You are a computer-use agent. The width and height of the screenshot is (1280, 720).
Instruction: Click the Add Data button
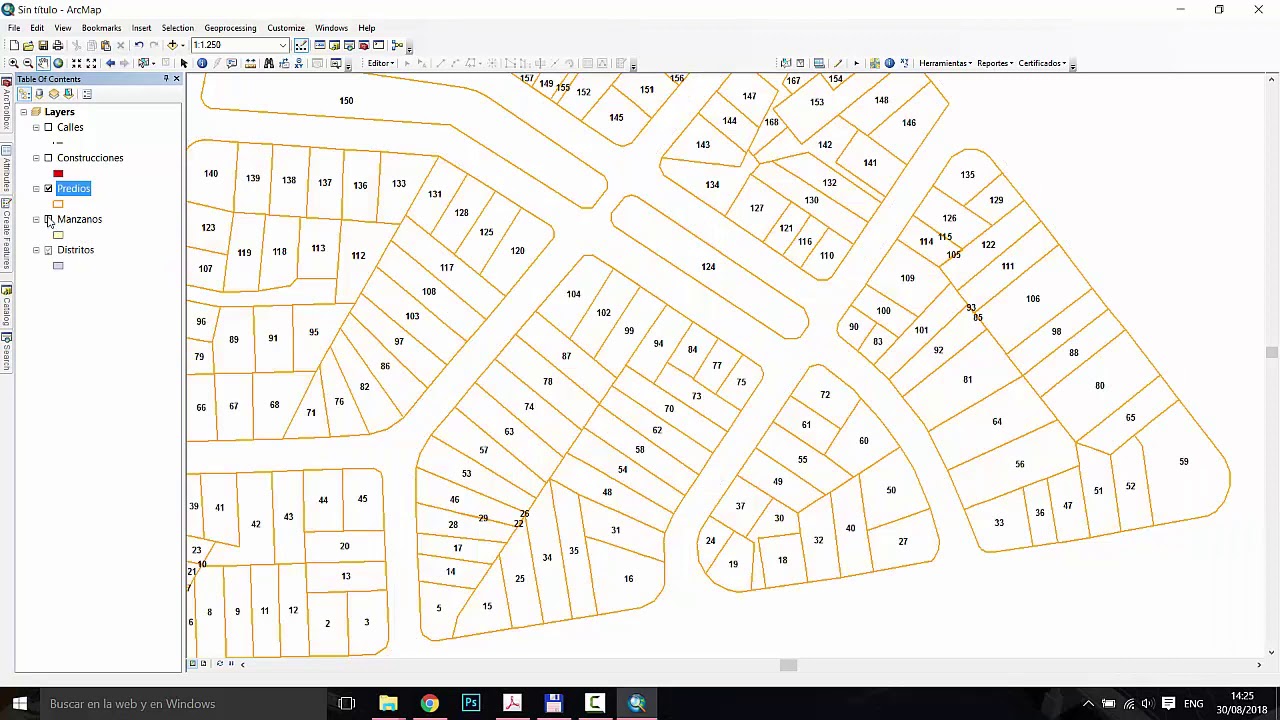point(172,45)
